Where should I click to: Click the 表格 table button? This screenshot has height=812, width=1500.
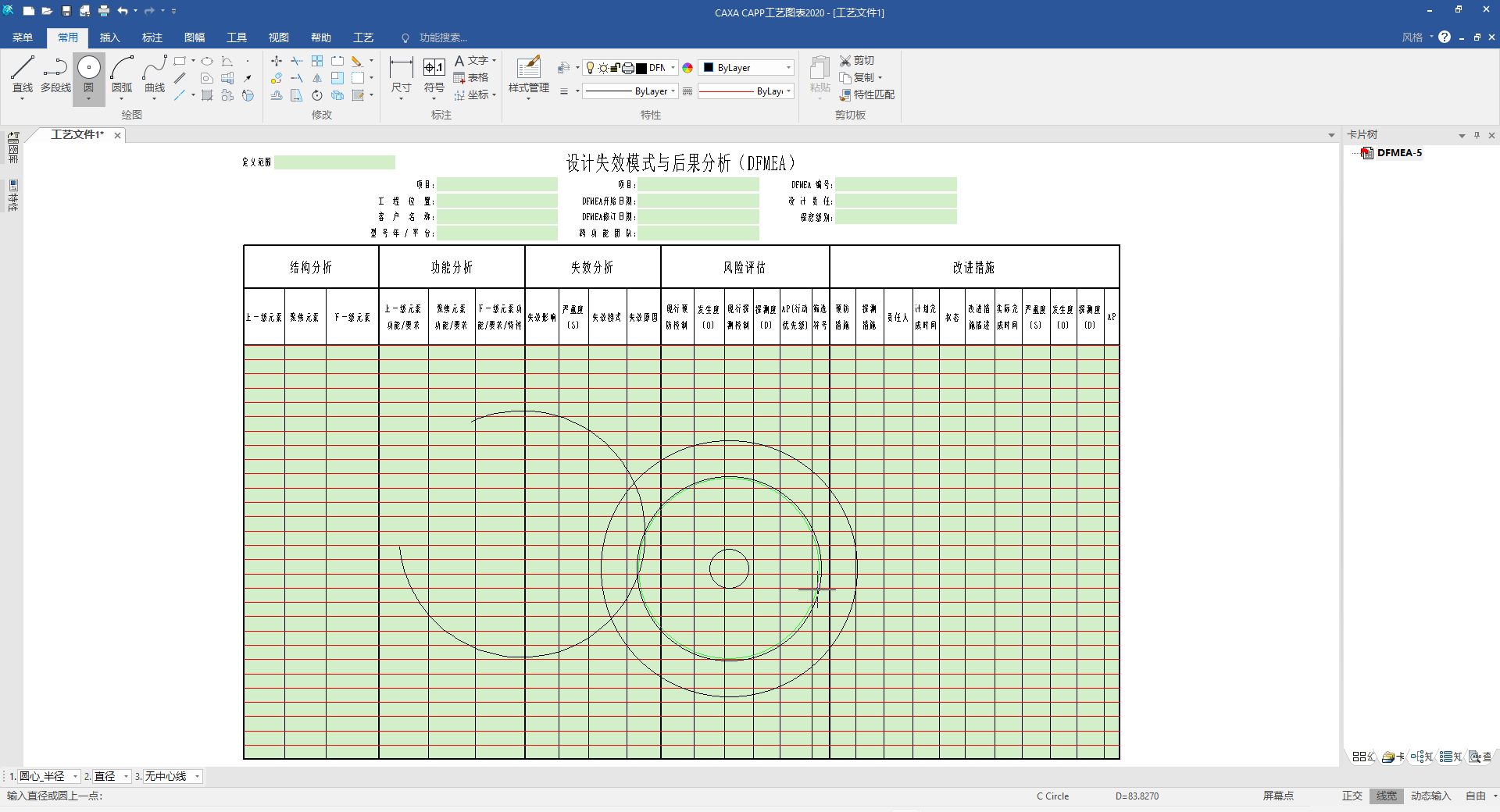(471, 78)
